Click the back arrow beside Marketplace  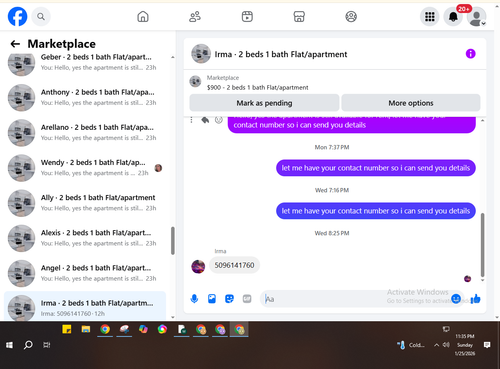(15, 44)
